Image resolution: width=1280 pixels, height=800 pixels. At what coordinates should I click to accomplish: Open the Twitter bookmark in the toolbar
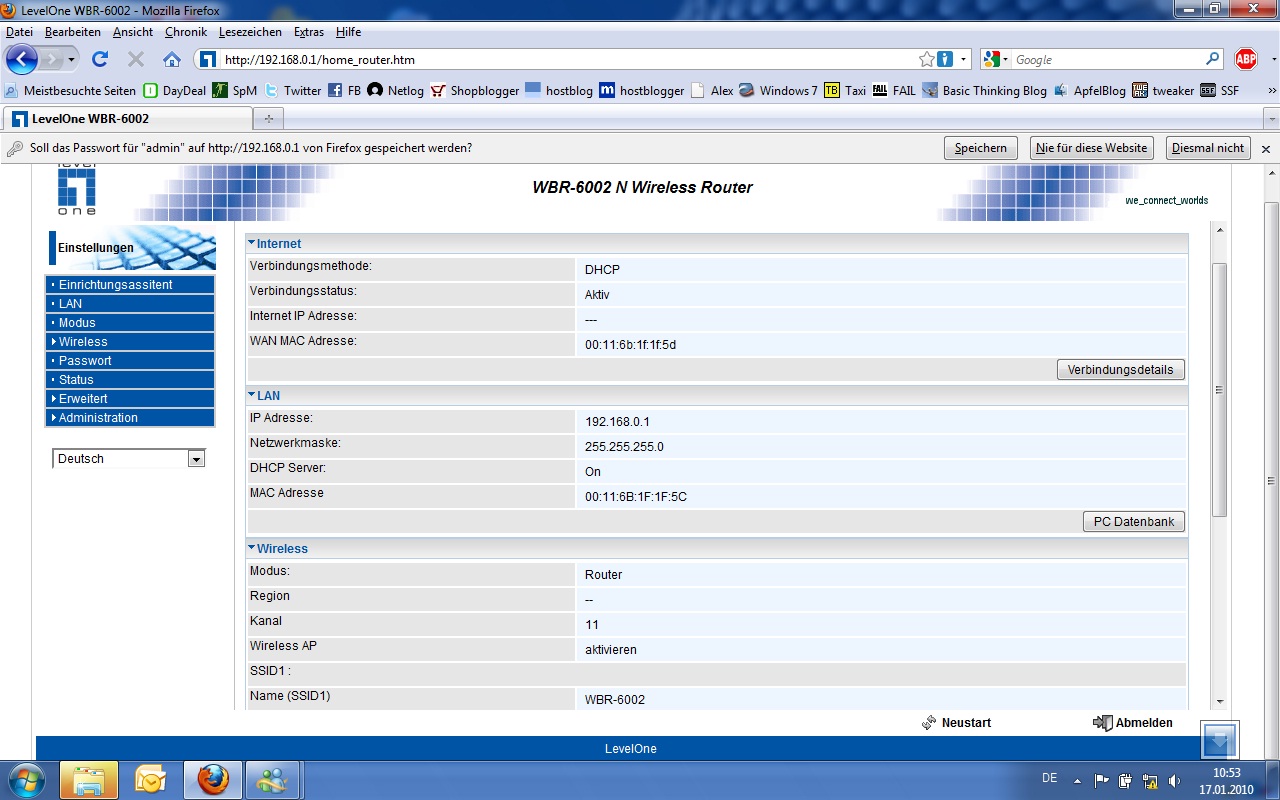293,90
